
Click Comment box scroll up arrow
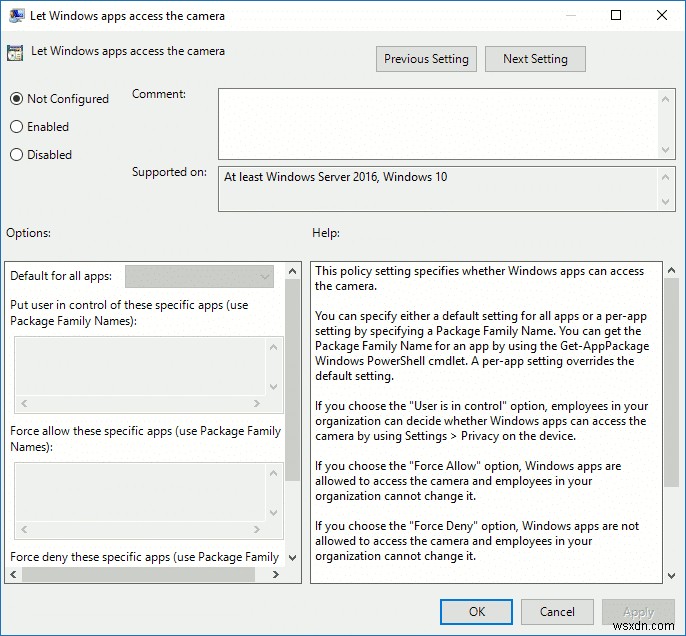tap(665, 99)
